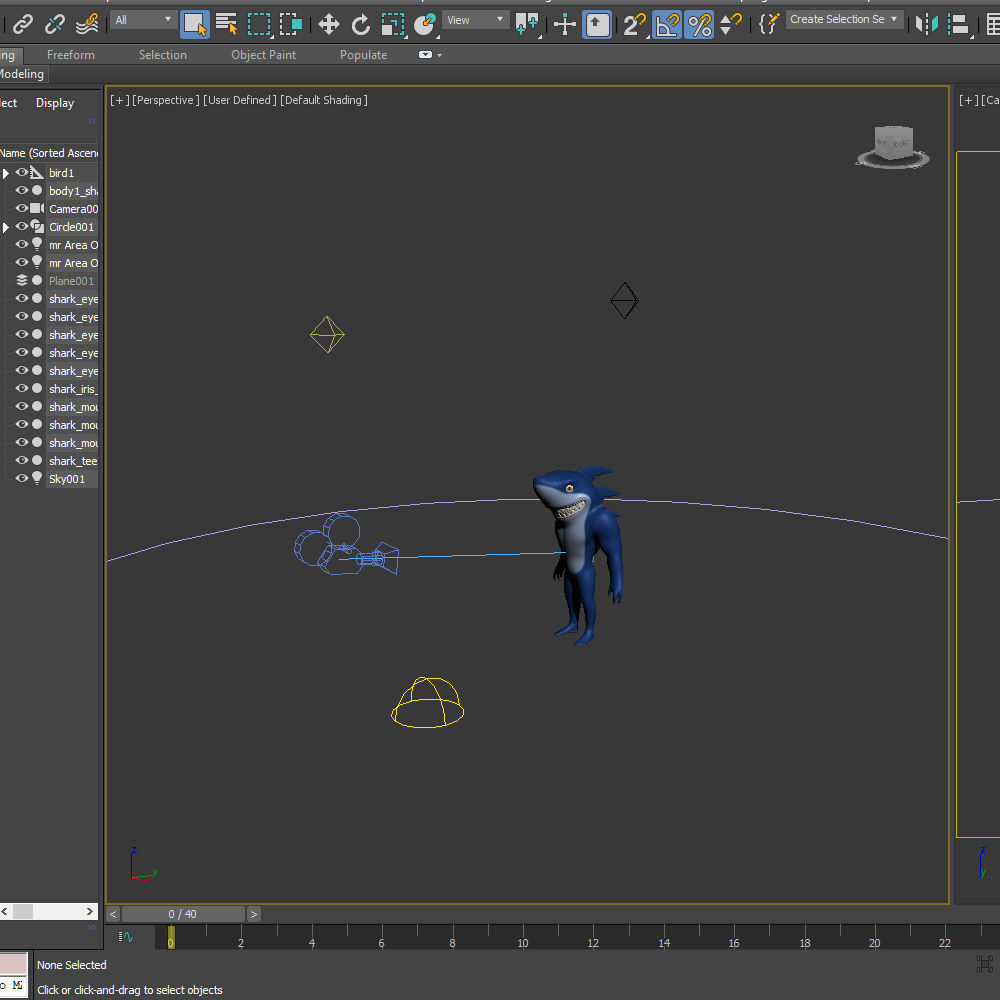Click the yellow skylight dome helper
Image resolution: width=1000 pixels, height=1000 pixels.
pos(427,702)
